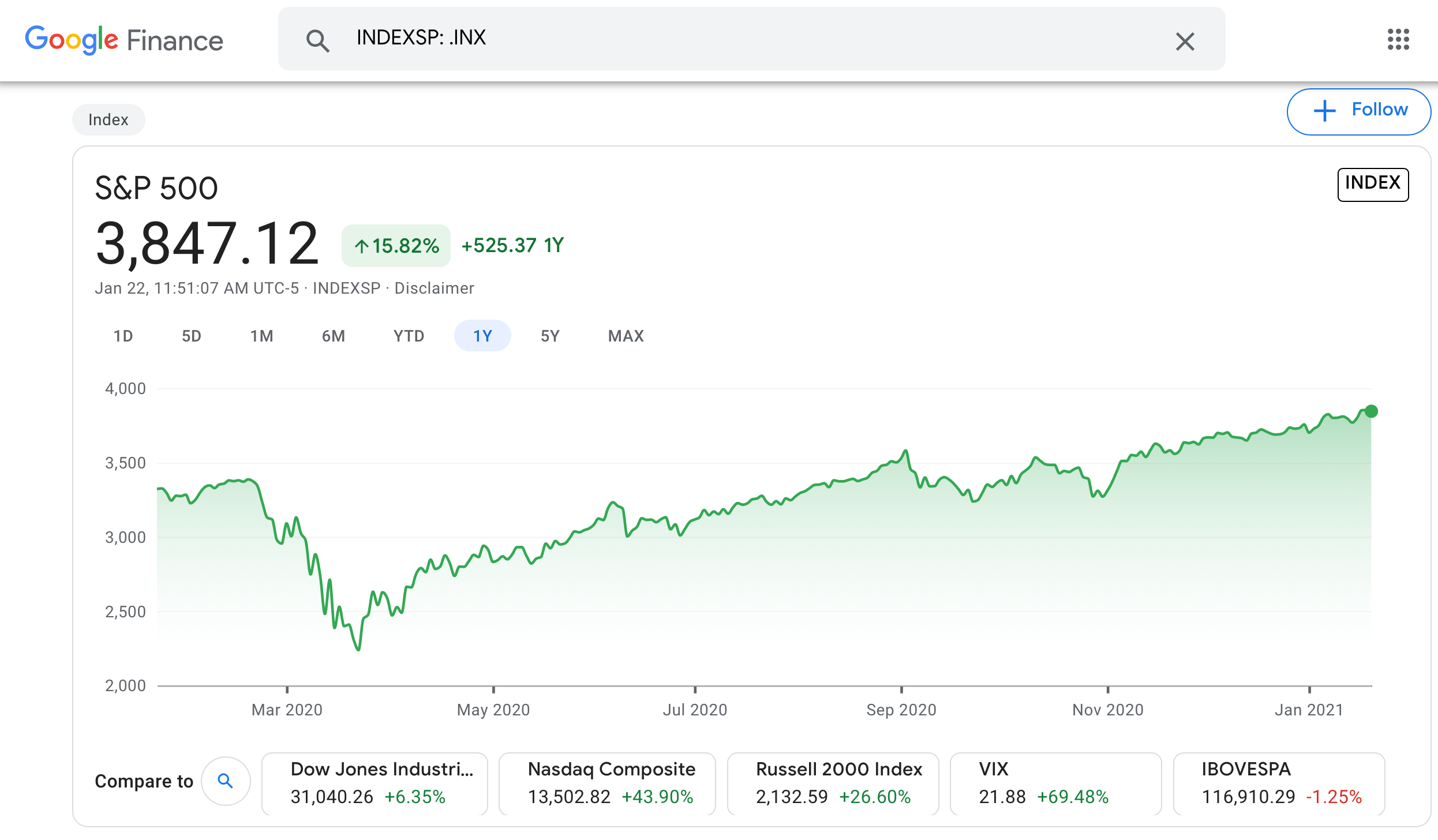This screenshot has width=1438, height=840.
Task: Open the Google apps grid
Action: (1398, 39)
